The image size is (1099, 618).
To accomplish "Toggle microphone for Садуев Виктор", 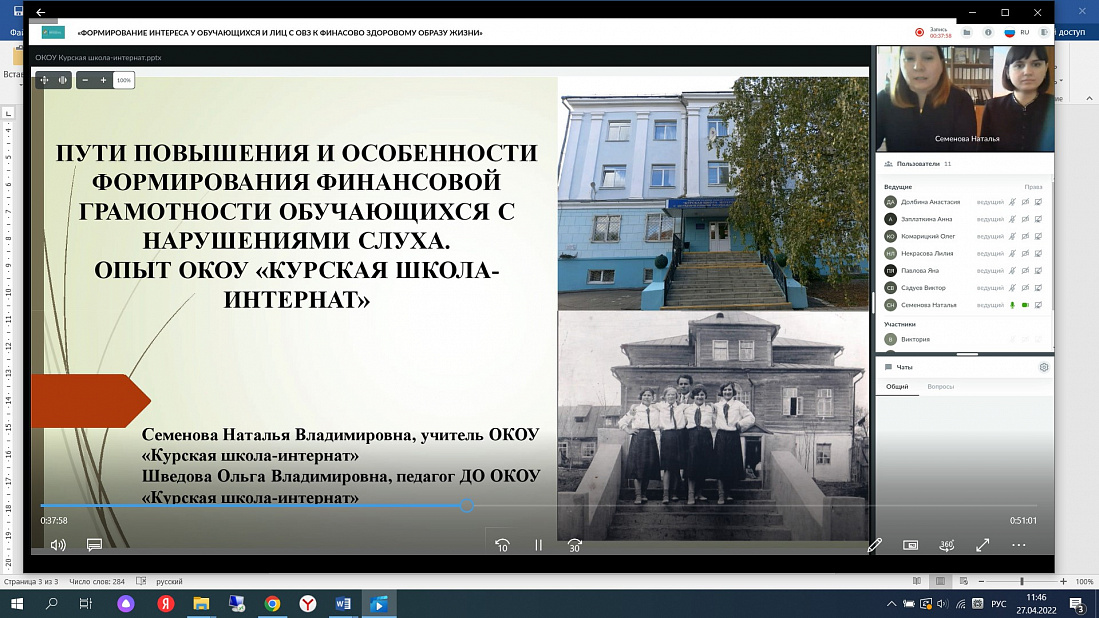I will 1012,287.
